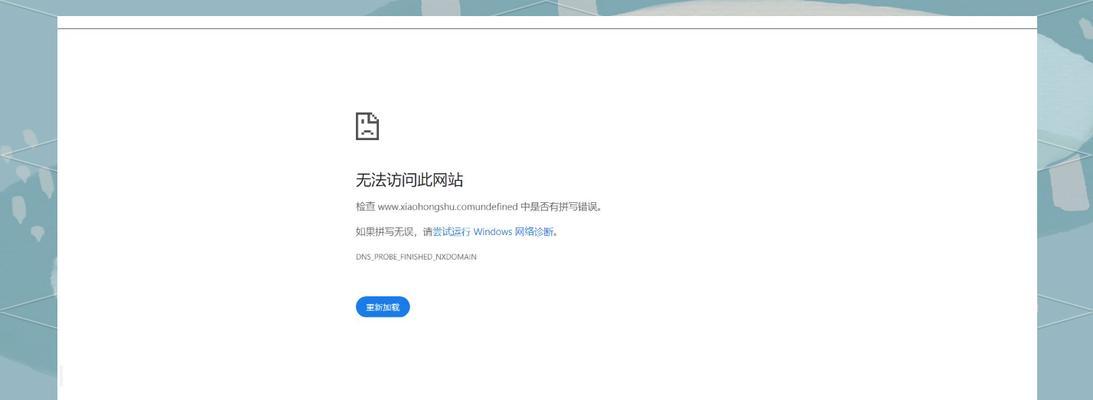Click the DNS_PROBE_FINISHED_NXDOMAIN error code

[416, 257]
